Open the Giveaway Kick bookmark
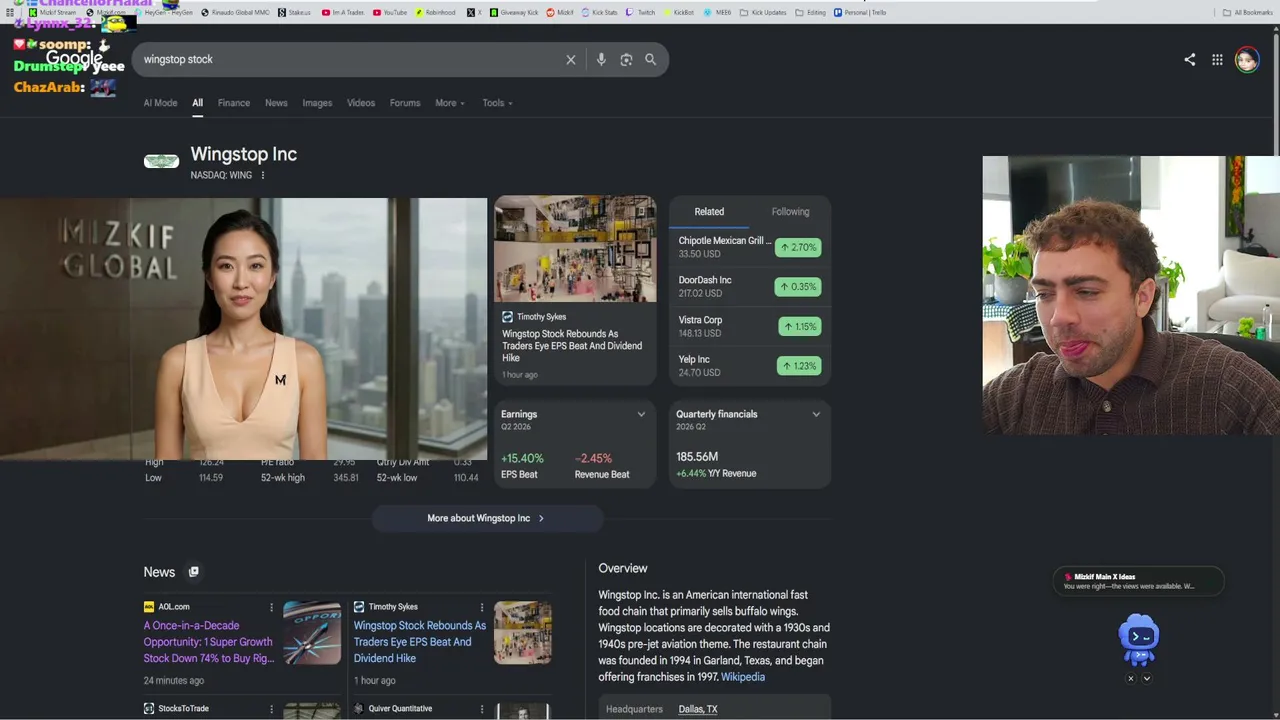This screenshot has height=720, width=1280. tap(515, 13)
